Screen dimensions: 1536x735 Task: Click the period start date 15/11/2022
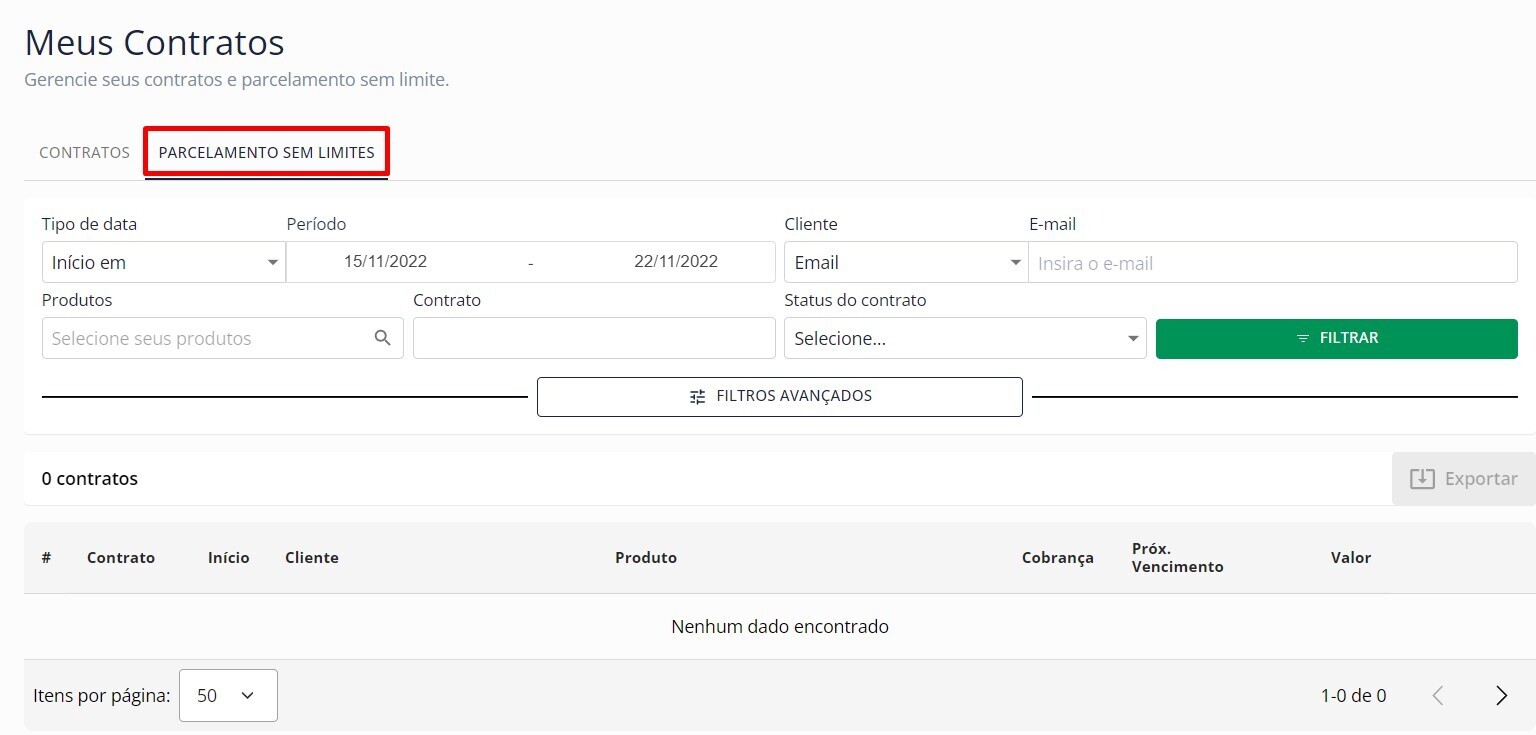[385, 262]
